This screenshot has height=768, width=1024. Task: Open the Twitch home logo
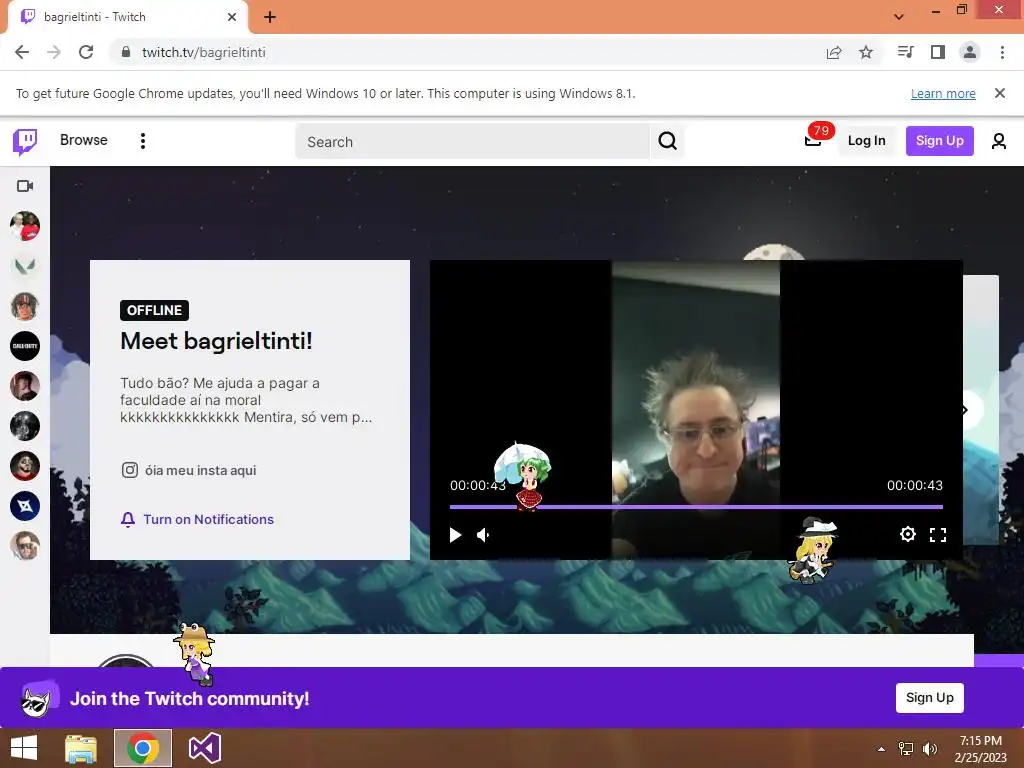pyautogui.click(x=25, y=141)
